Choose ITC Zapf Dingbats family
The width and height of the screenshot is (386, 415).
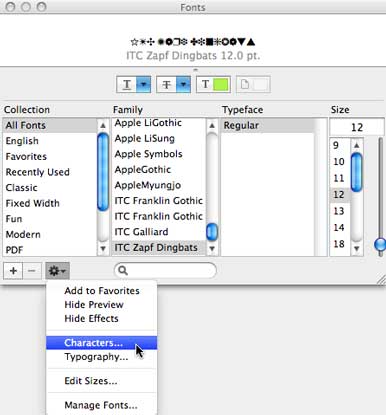tap(159, 248)
